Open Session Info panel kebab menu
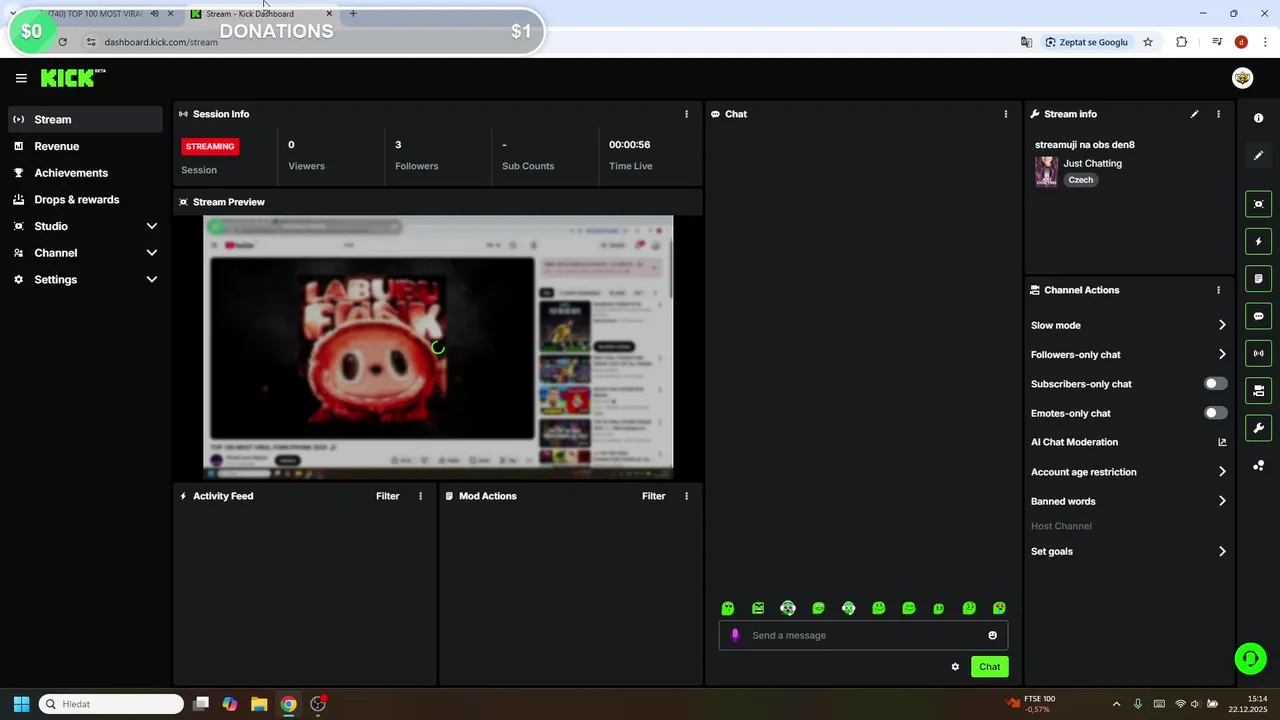Viewport: 1280px width, 720px height. 686,114
